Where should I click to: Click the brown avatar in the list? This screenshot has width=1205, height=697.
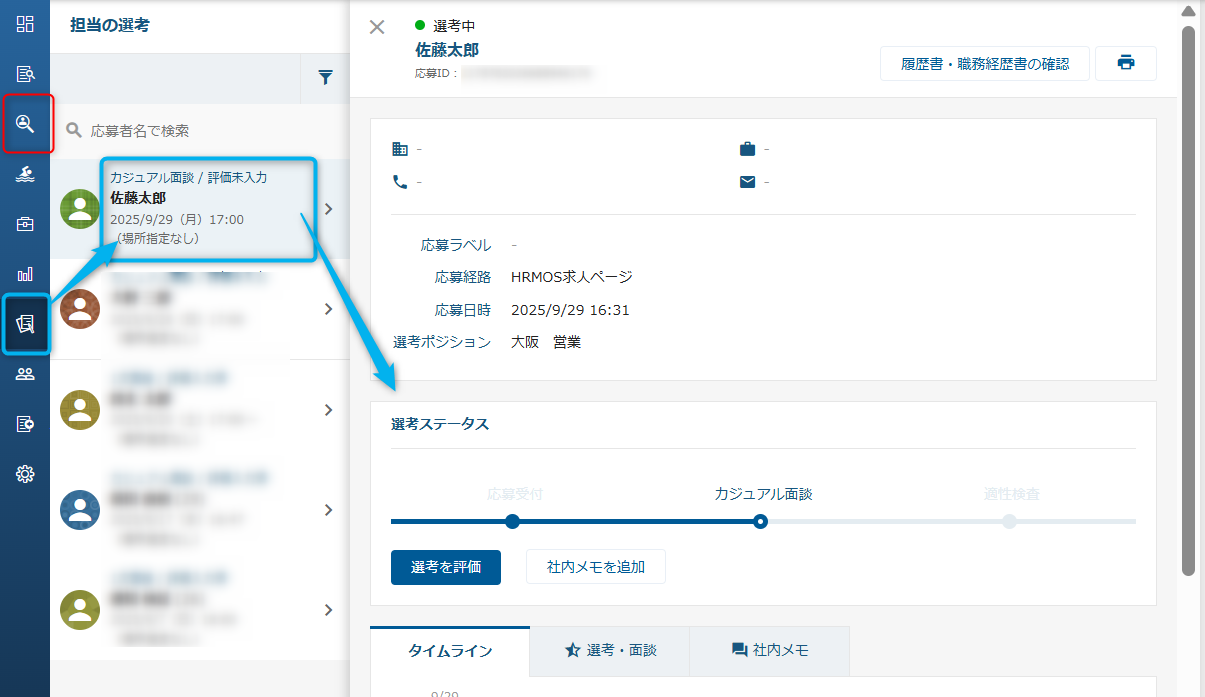[x=80, y=309]
